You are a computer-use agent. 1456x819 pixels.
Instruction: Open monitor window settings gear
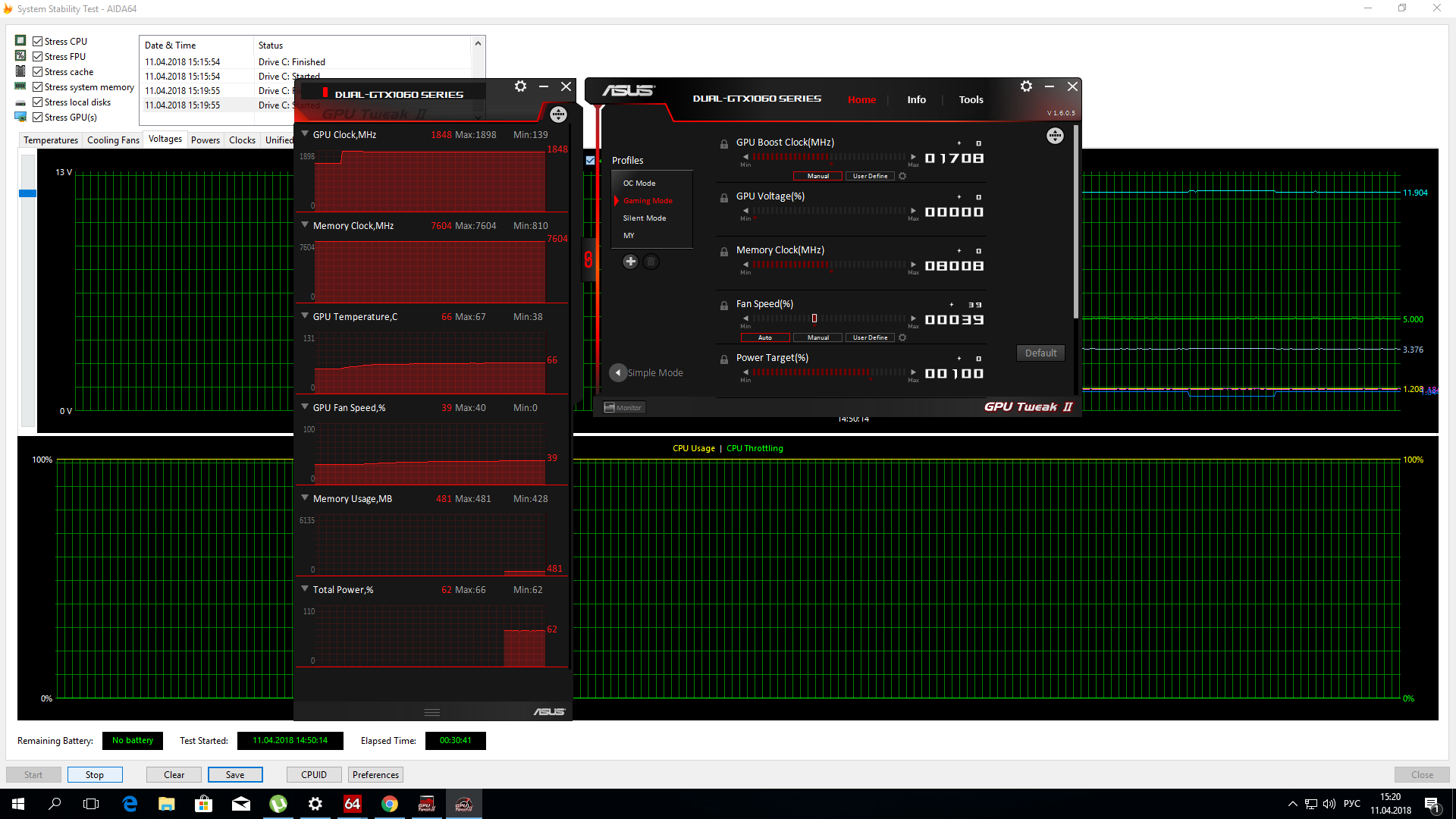(520, 86)
